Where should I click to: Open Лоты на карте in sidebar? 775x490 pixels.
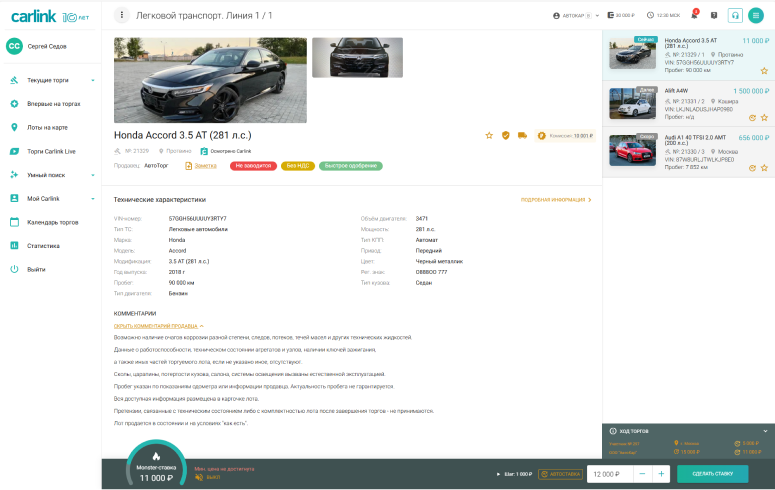pos(47,127)
